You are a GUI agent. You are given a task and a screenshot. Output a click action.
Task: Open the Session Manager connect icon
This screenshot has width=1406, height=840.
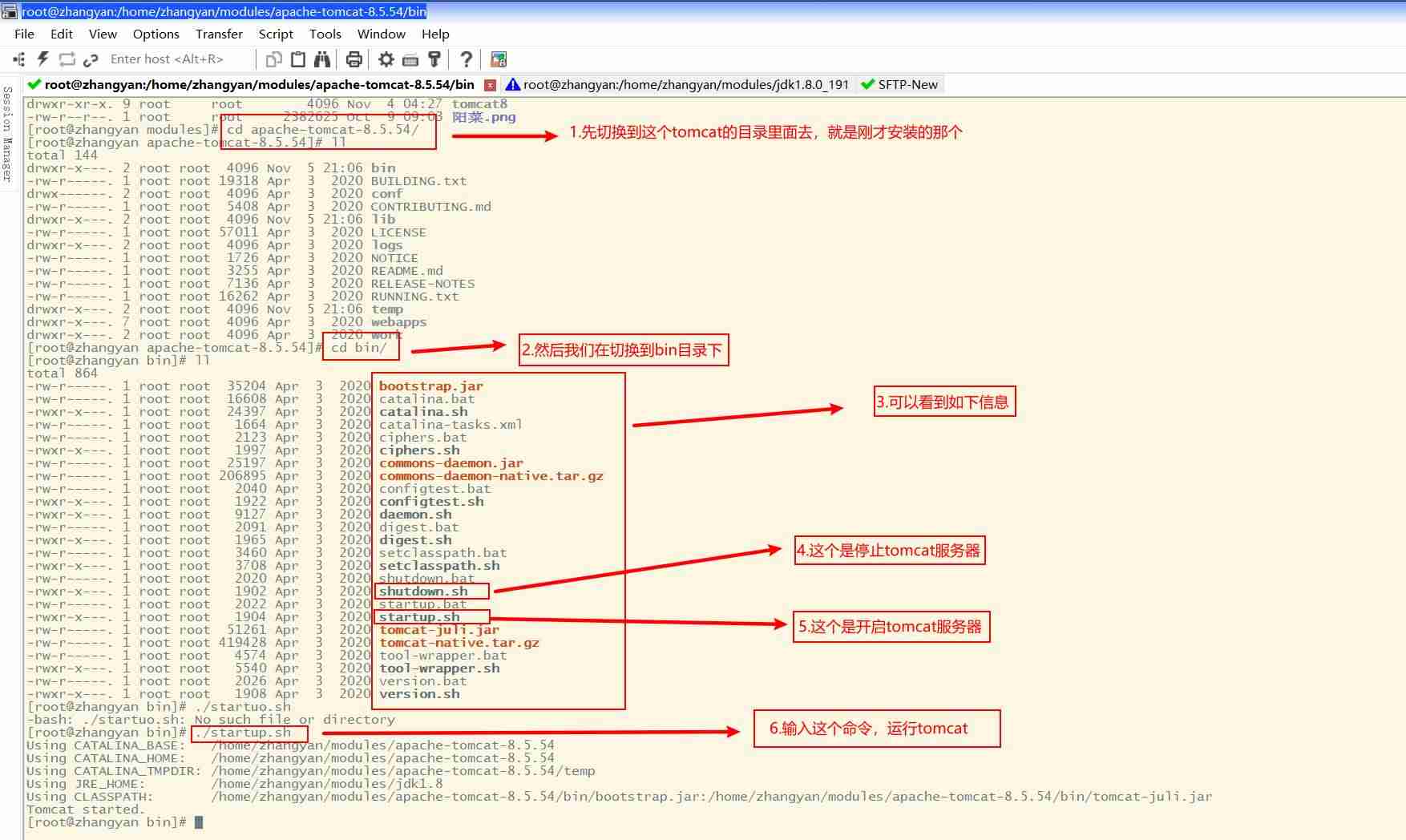(x=19, y=59)
